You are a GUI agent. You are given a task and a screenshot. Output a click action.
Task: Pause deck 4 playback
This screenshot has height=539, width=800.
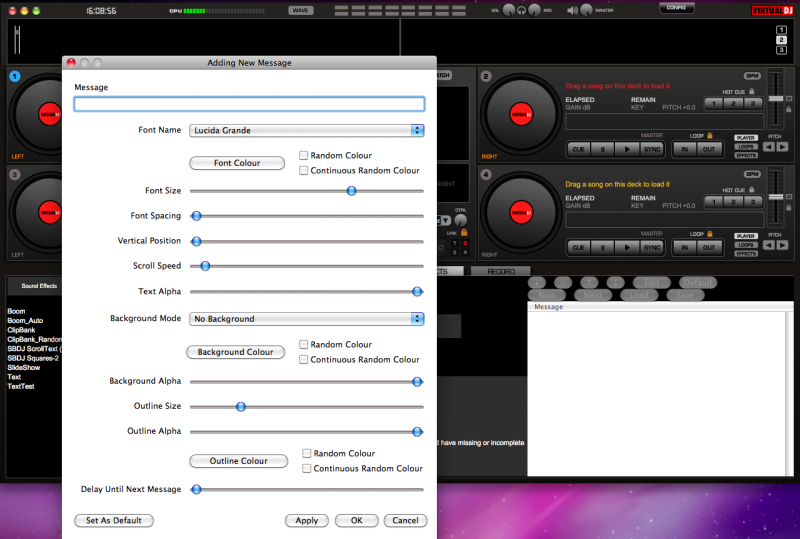[603, 247]
